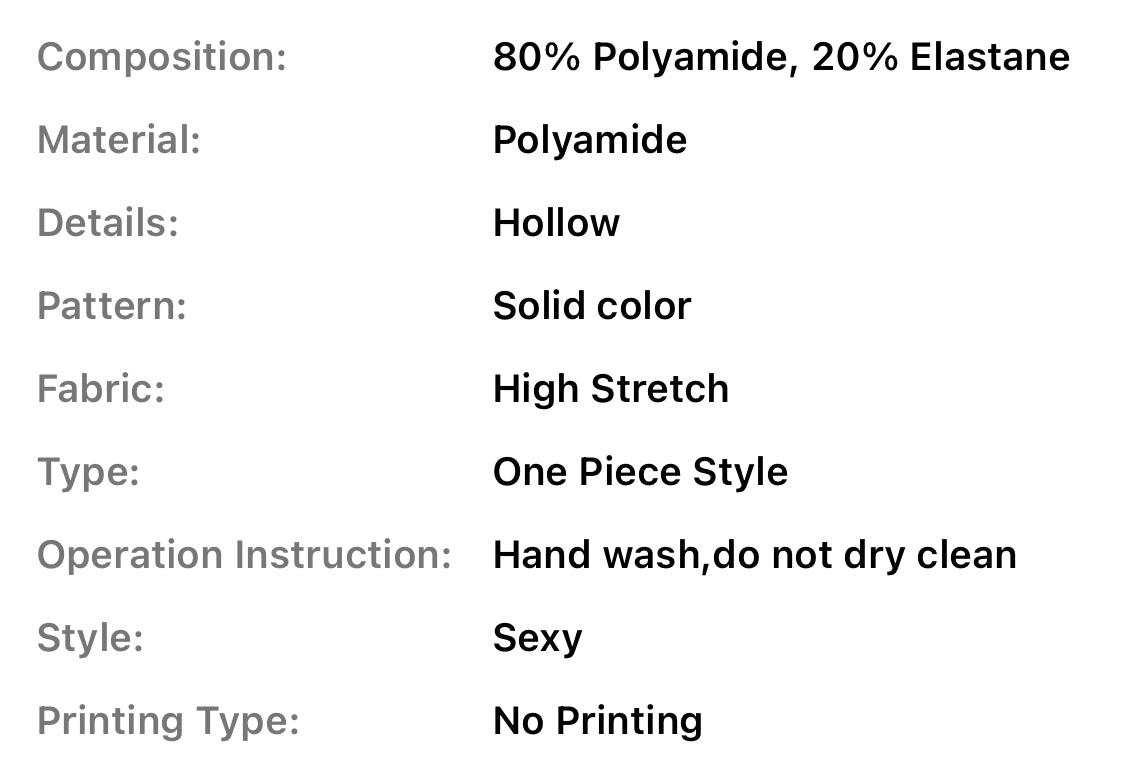Select the High Stretch value

point(611,389)
